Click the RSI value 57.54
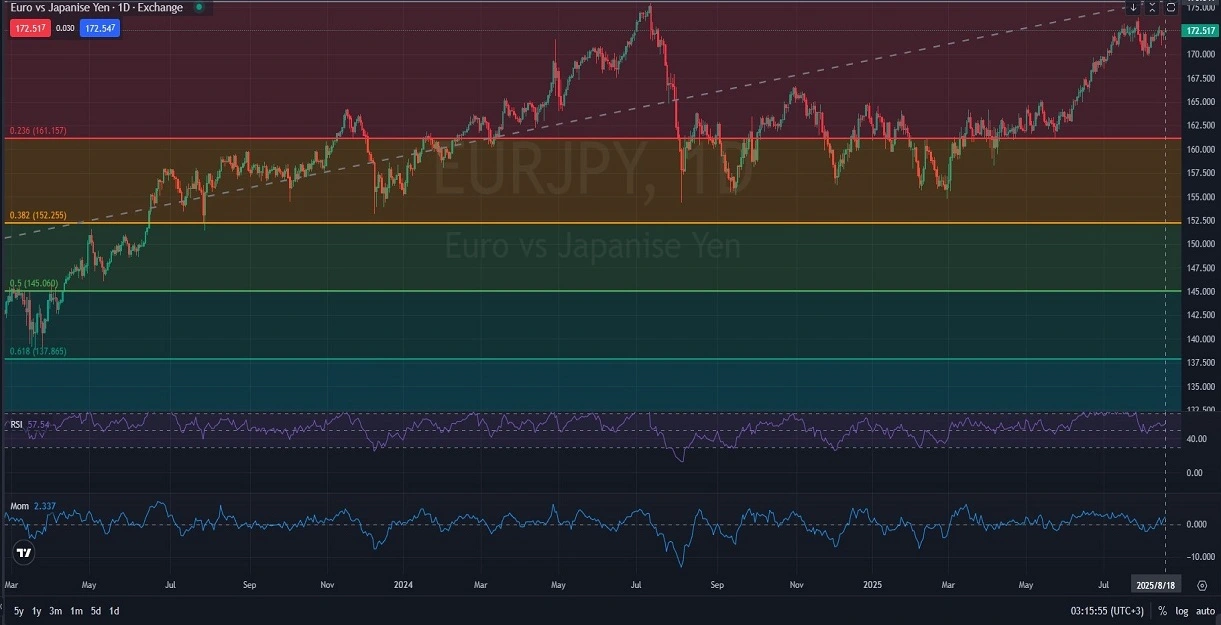1221x625 pixels. 39,425
